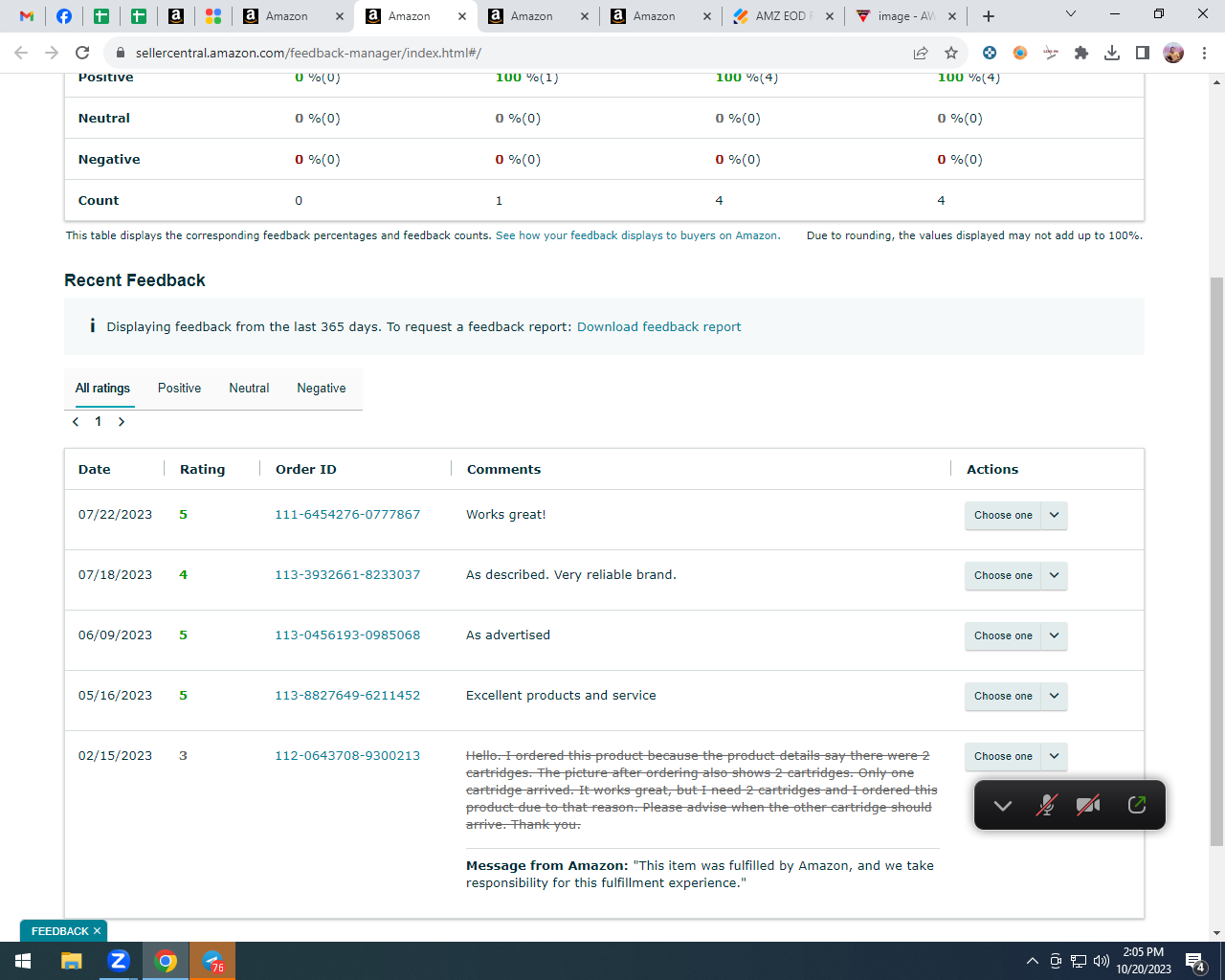Screen dimensions: 1225x980
Task: Open Zoom from the taskbar
Action: pyautogui.click(x=119, y=961)
